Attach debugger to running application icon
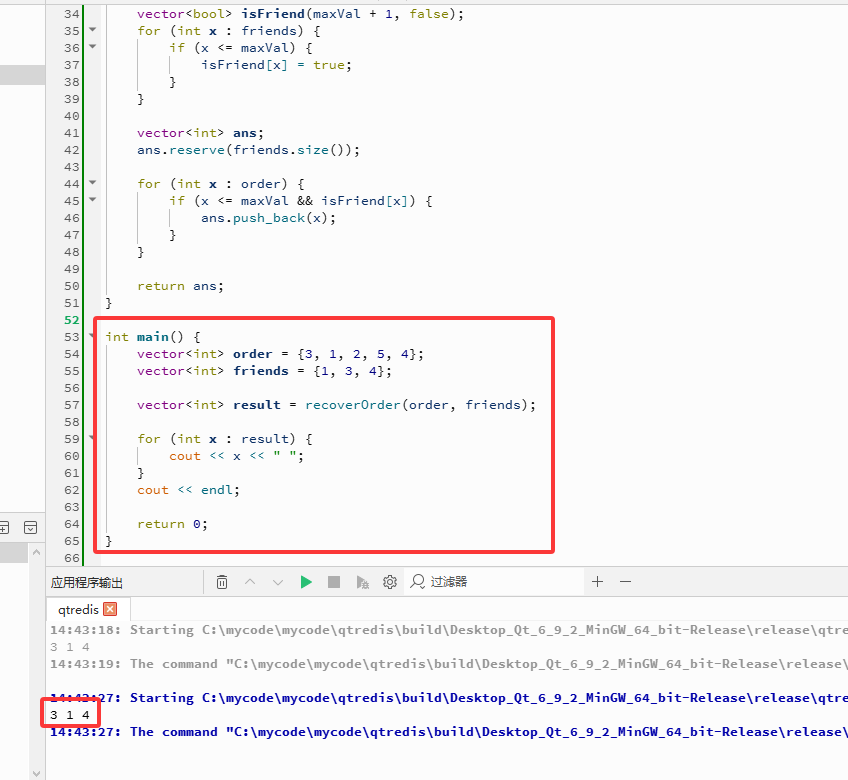The image size is (848, 780). 362,583
